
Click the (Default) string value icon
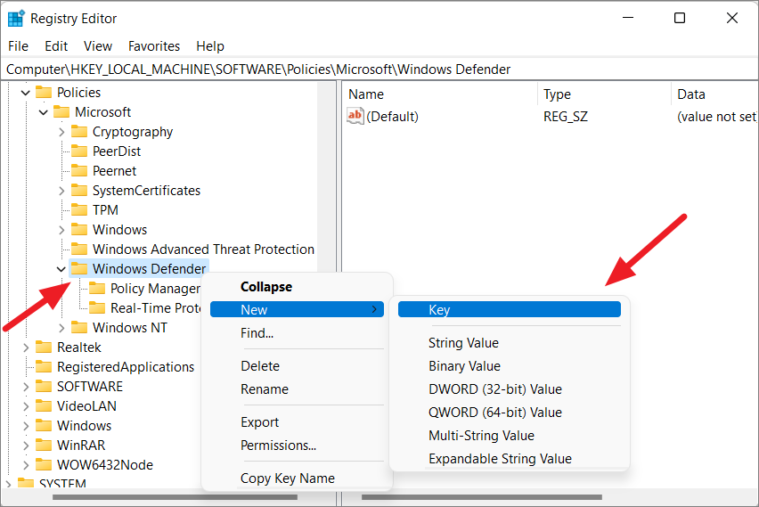pos(355,116)
